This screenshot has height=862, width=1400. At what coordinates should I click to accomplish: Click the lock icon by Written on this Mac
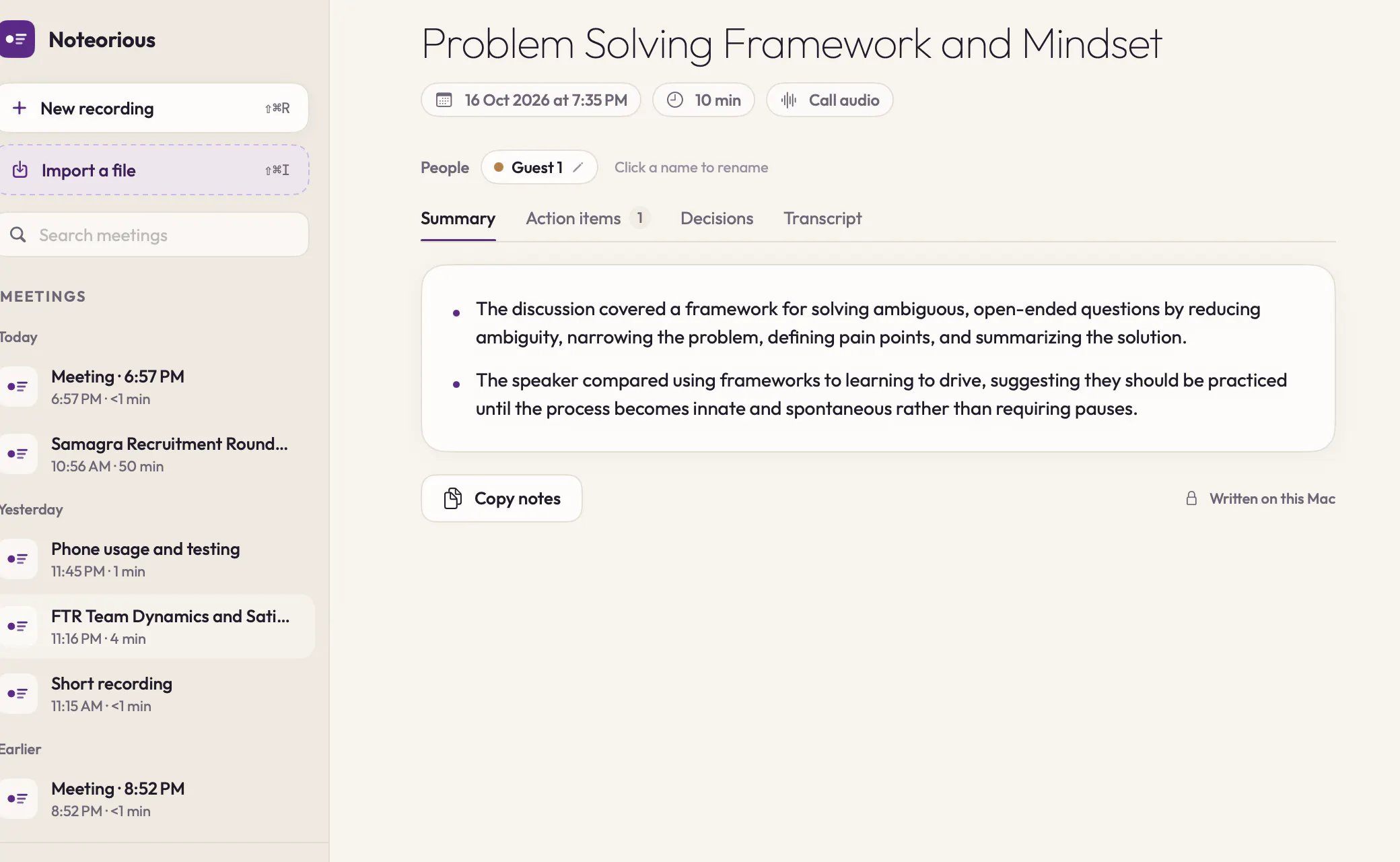[1191, 498]
